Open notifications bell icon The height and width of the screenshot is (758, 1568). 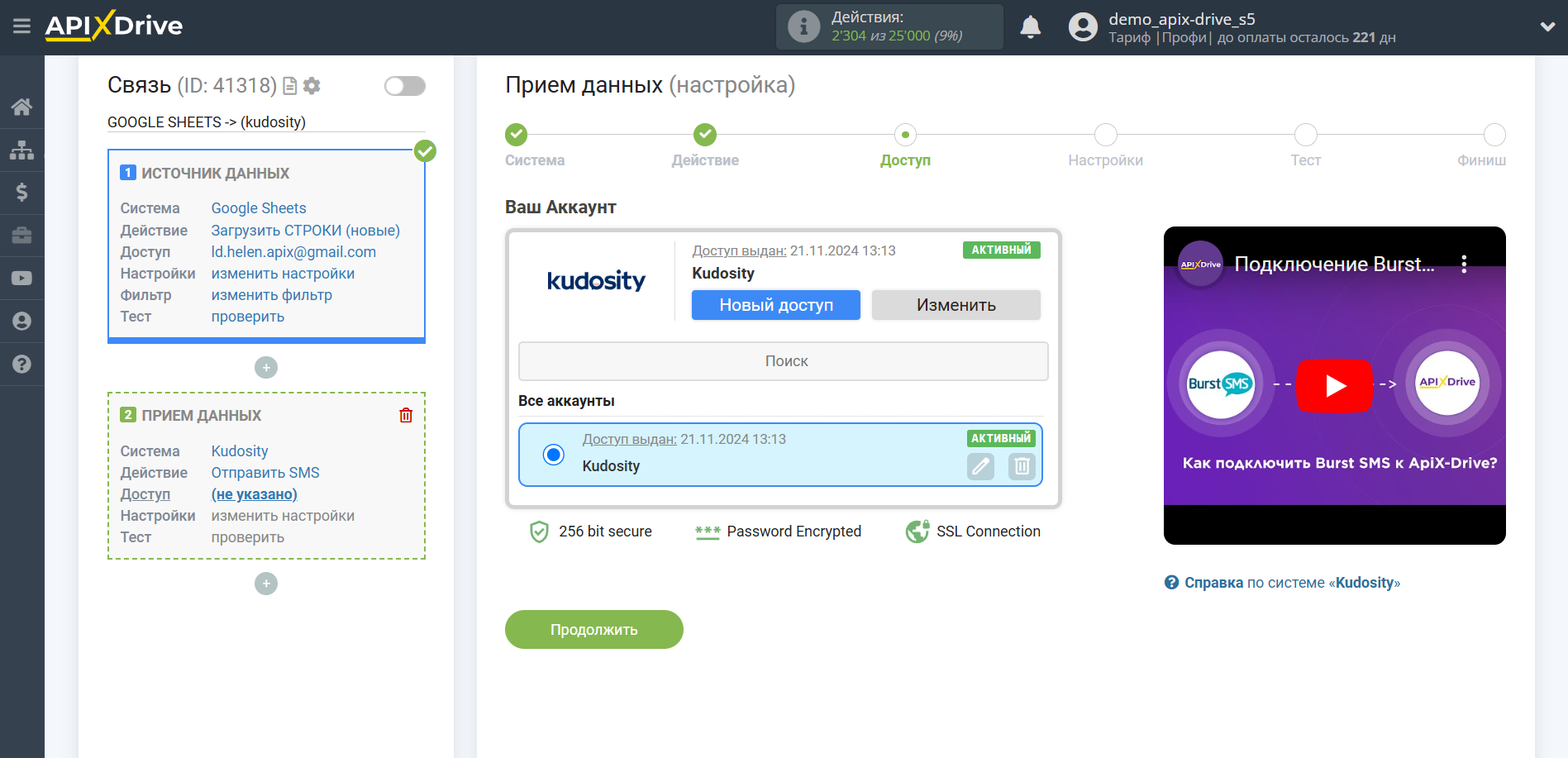coord(1030,27)
